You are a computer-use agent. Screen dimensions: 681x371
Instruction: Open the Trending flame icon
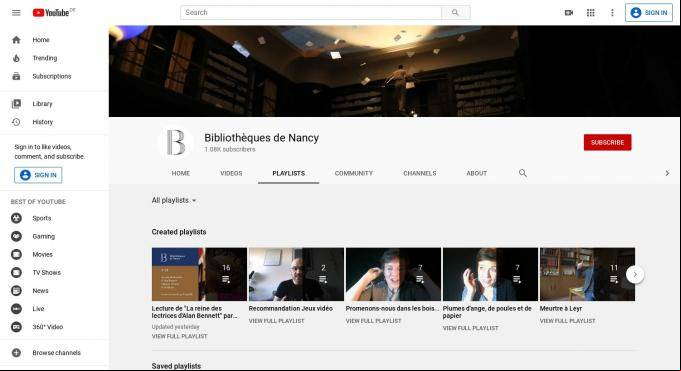16,58
